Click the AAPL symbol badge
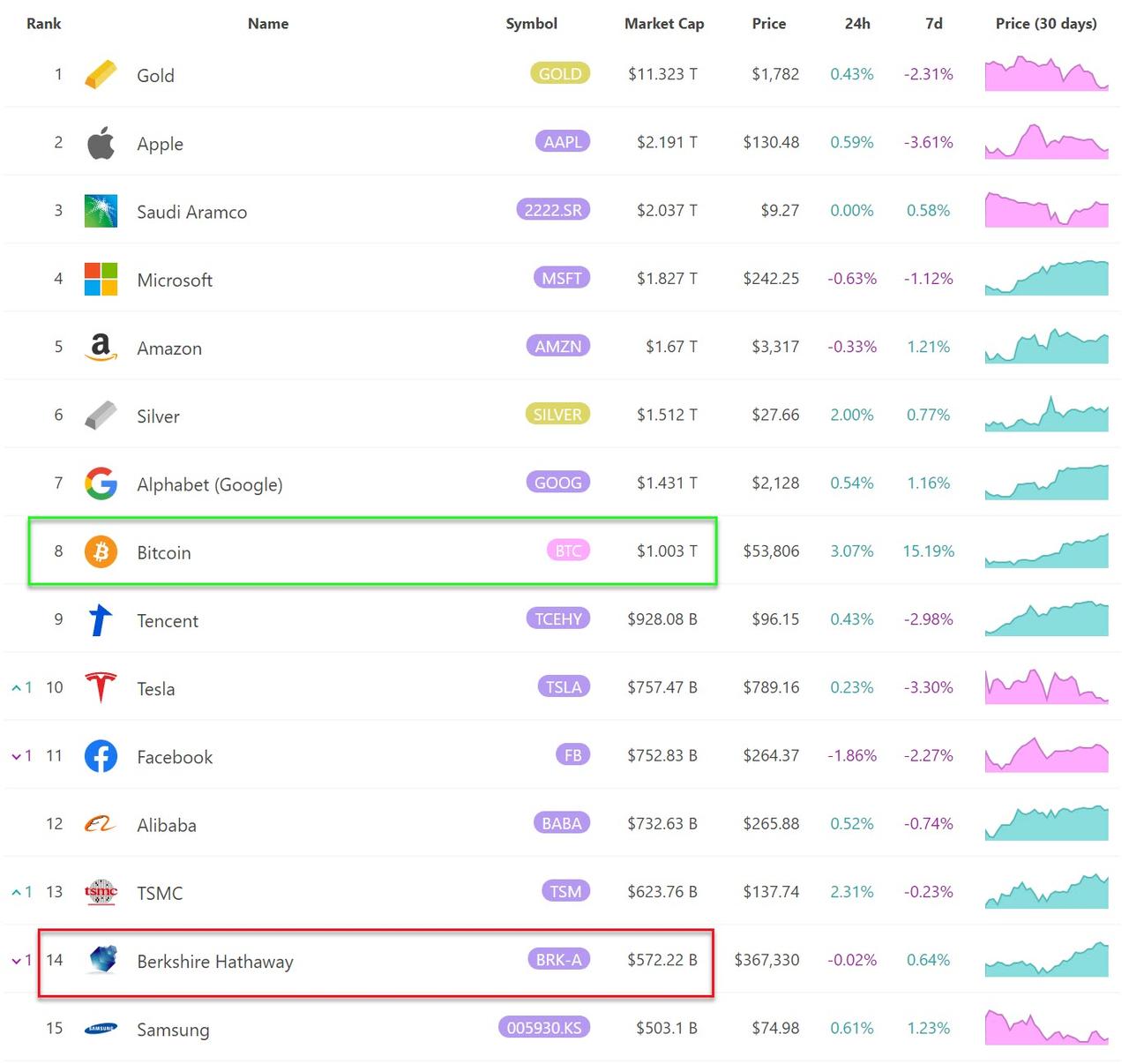The image size is (1129, 1064). [562, 142]
